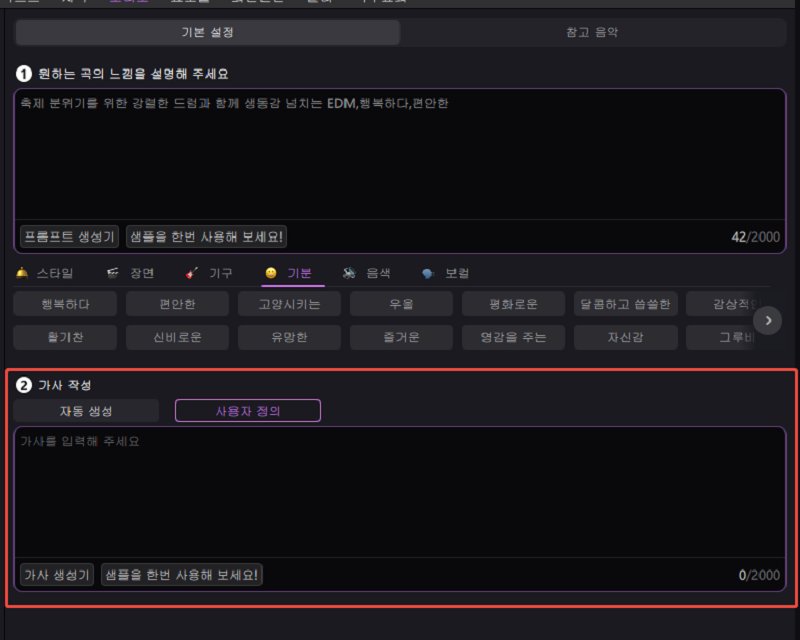Toggle the 달콤하고 씁쓸한 mood tag

tap(626, 304)
